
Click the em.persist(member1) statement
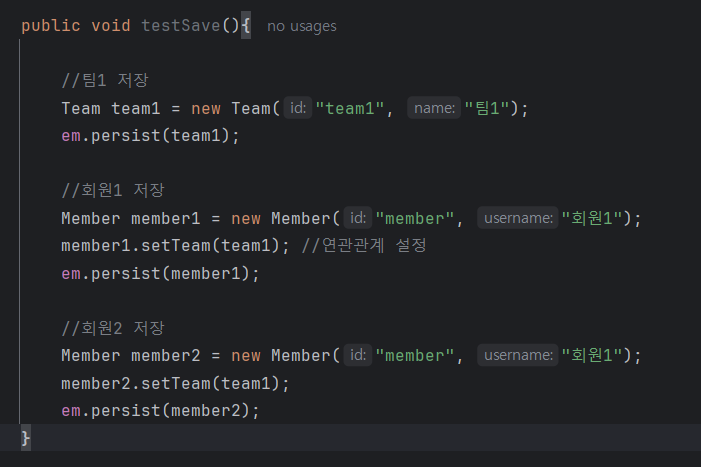[x=160, y=273]
